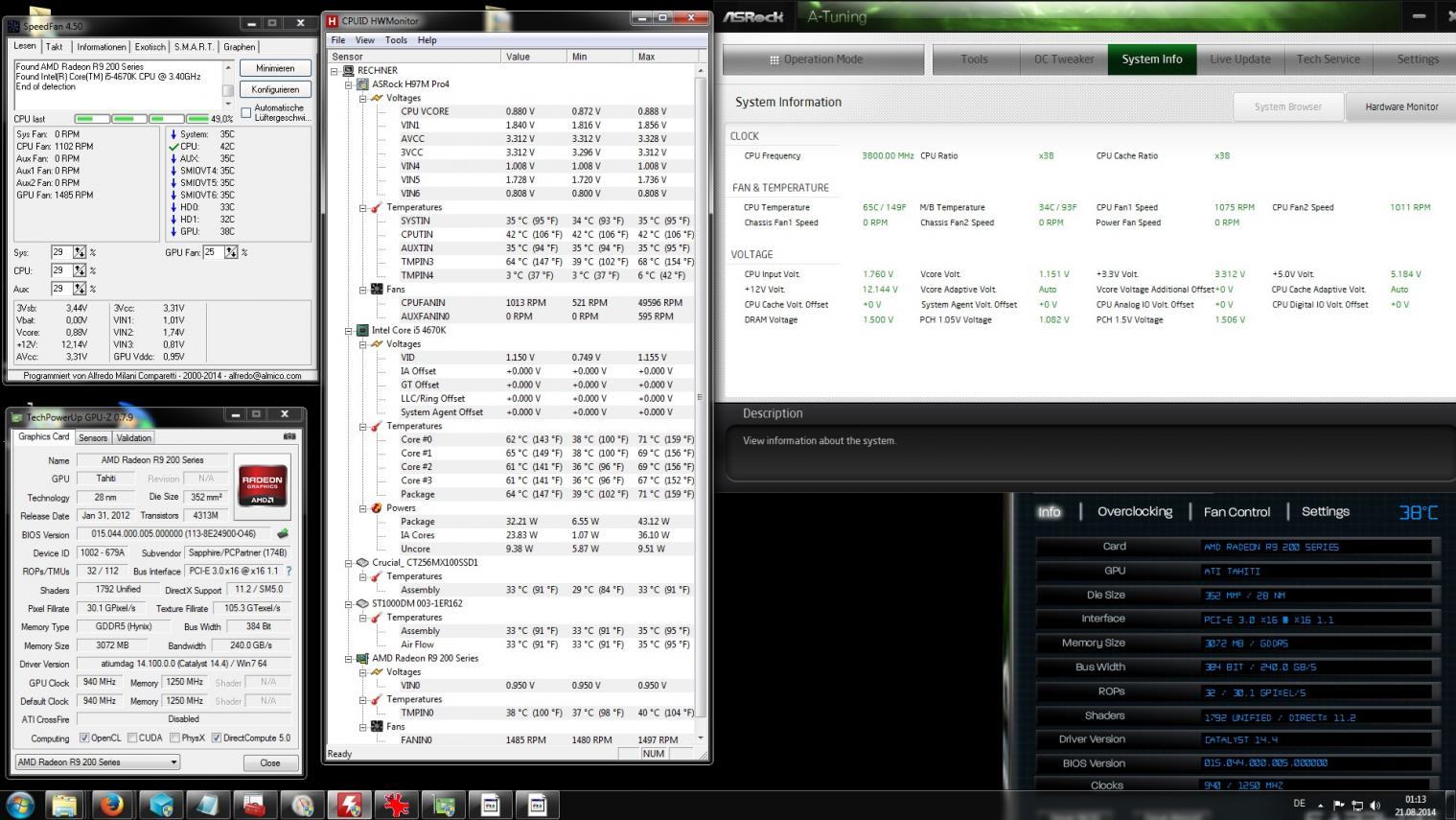The width and height of the screenshot is (1456, 820).
Task: Click the red toolbox taskbar icon
Action: tap(254, 805)
